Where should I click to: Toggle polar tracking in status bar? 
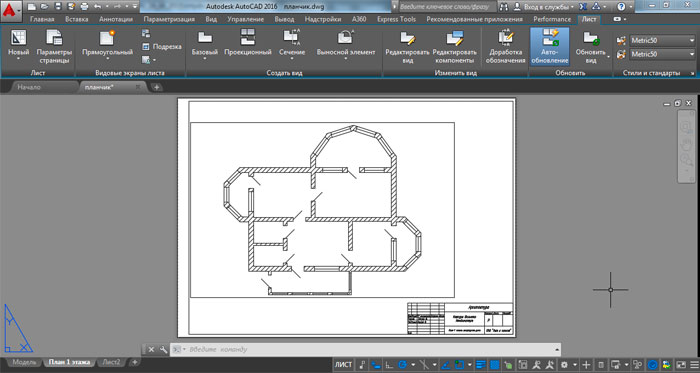[402, 365]
